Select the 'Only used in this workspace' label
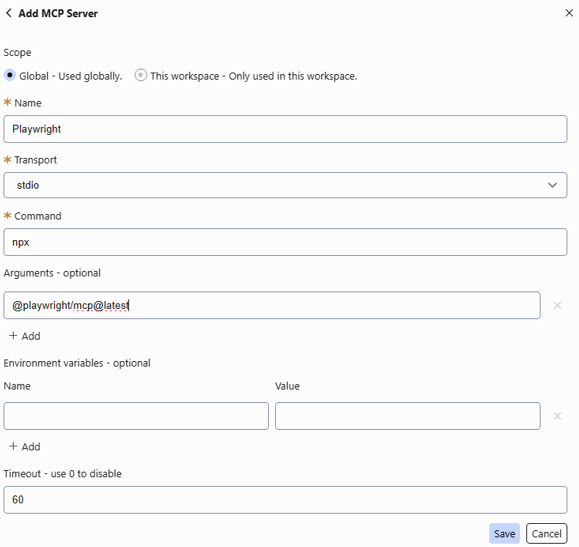The image size is (579, 547). [x=293, y=76]
